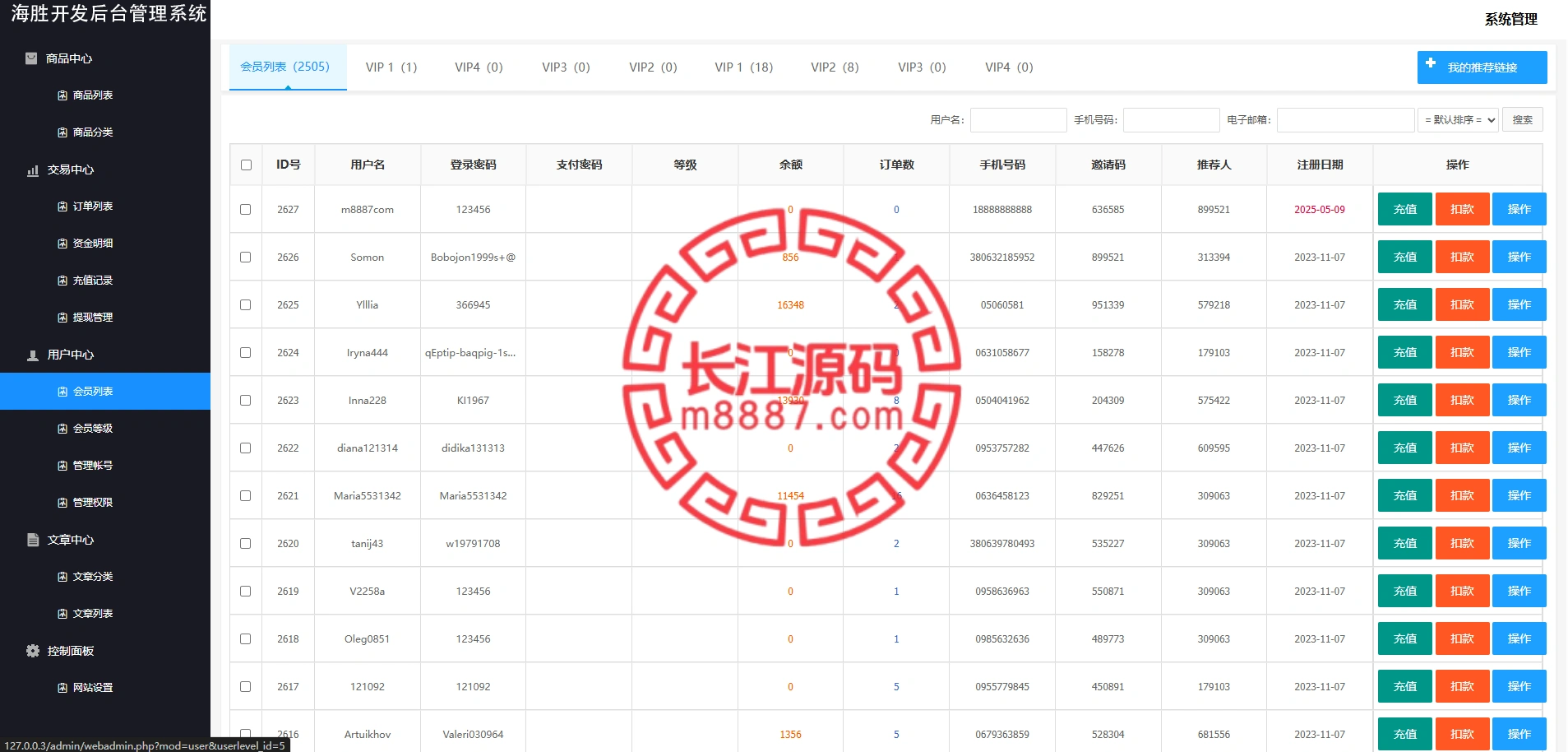The width and height of the screenshot is (1568, 752).
Task: Click the 用户中心 user icon
Action: click(32, 355)
